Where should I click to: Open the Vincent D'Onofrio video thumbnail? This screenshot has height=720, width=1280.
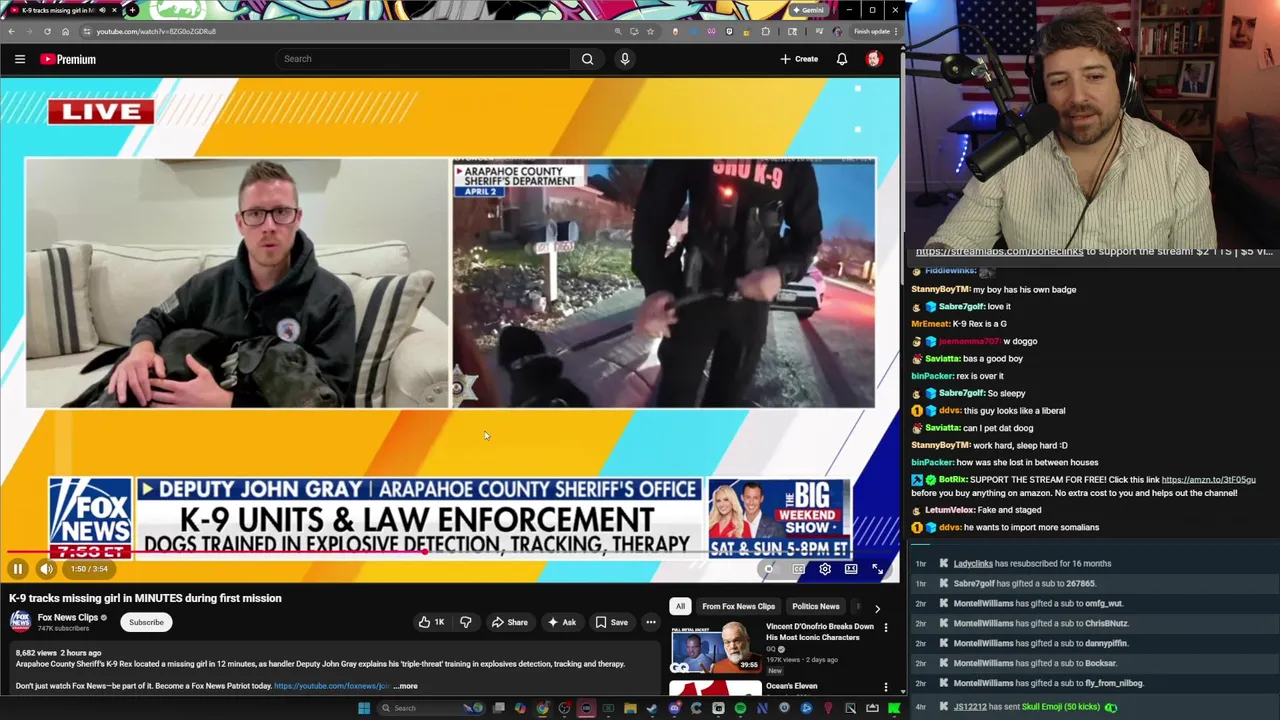click(x=714, y=647)
